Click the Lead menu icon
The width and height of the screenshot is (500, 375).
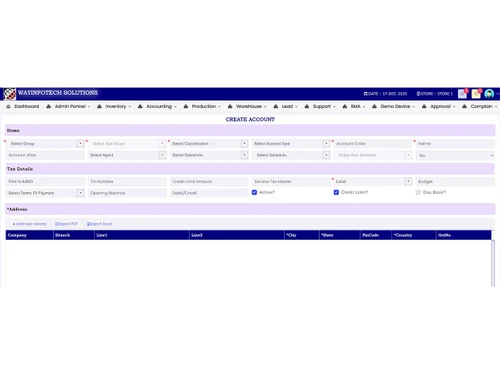pos(276,106)
